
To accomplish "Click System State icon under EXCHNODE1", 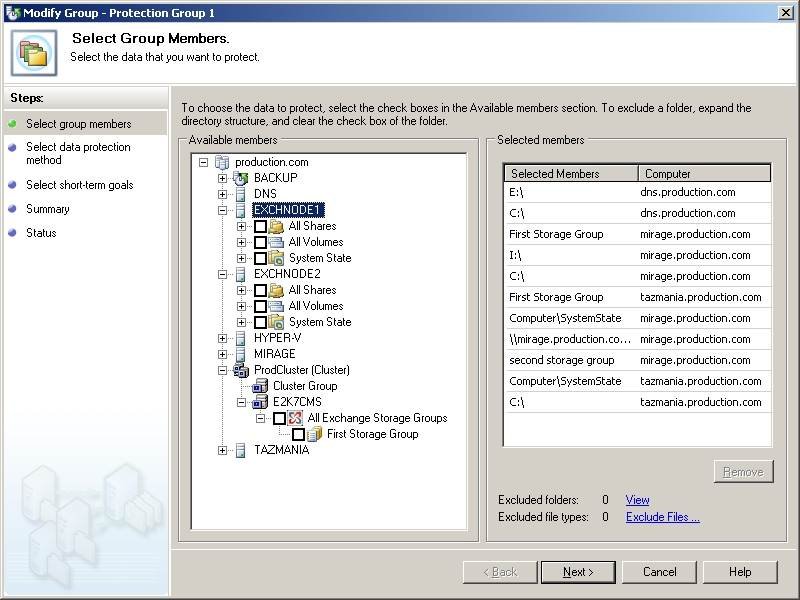I will point(276,258).
